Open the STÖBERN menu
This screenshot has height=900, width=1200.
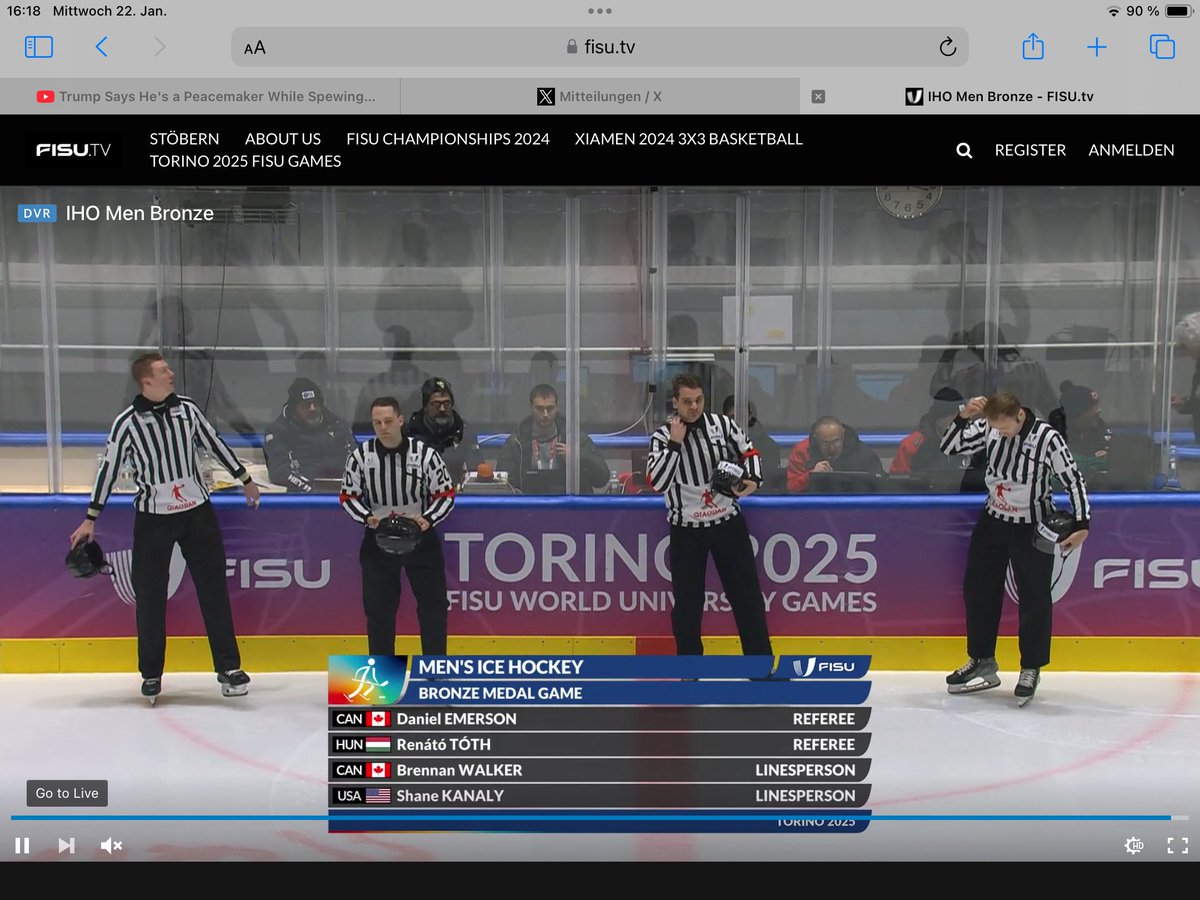[184, 139]
